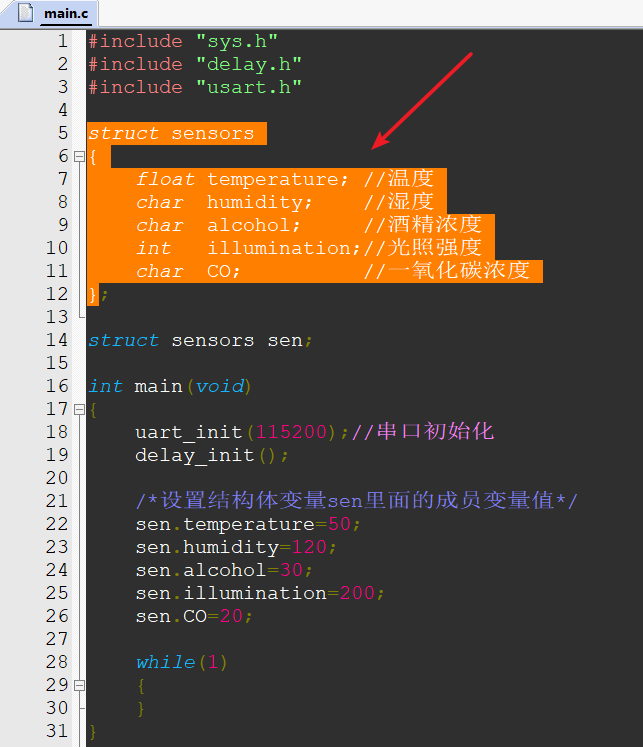This screenshot has width=643, height=747.
Task: Click the delay_init() call
Action: pos(212,455)
